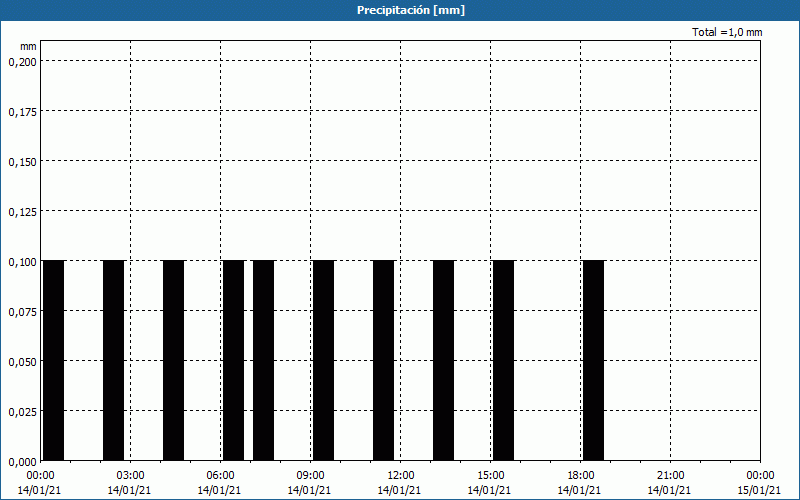Viewport: 800px width, 500px height.
Task: Click the 0,150 y-axis label
Action: pos(22,162)
